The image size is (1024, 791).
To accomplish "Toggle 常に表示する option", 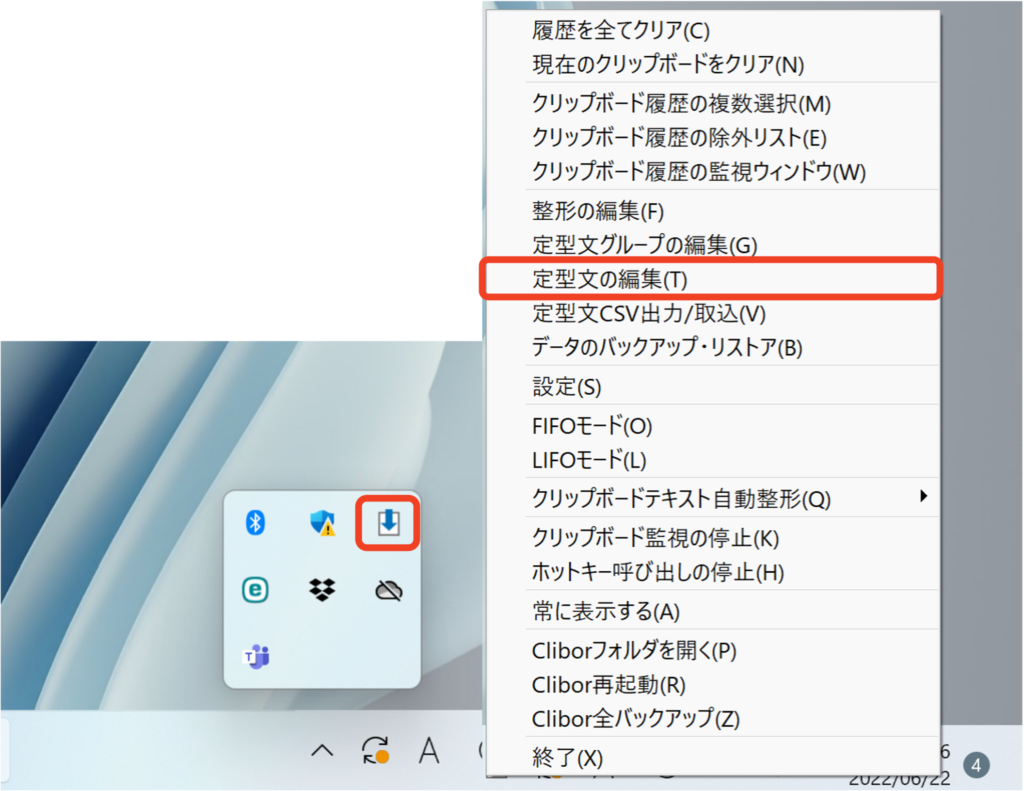I will pyautogui.click(x=605, y=610).
